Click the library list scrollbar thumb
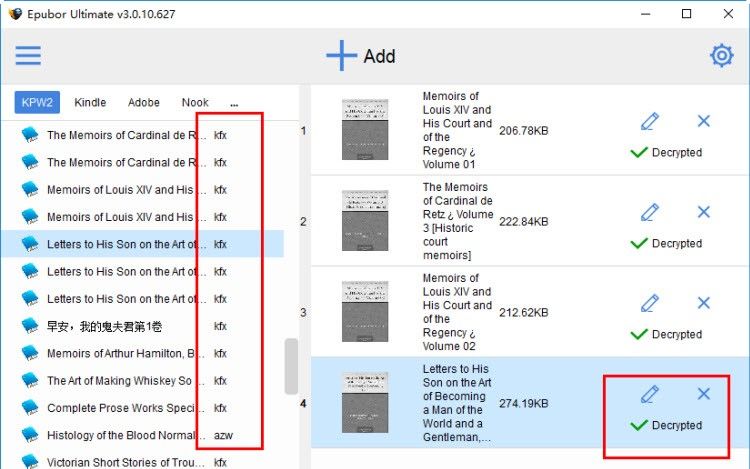750x469 pixels. (x=291, y=366)
